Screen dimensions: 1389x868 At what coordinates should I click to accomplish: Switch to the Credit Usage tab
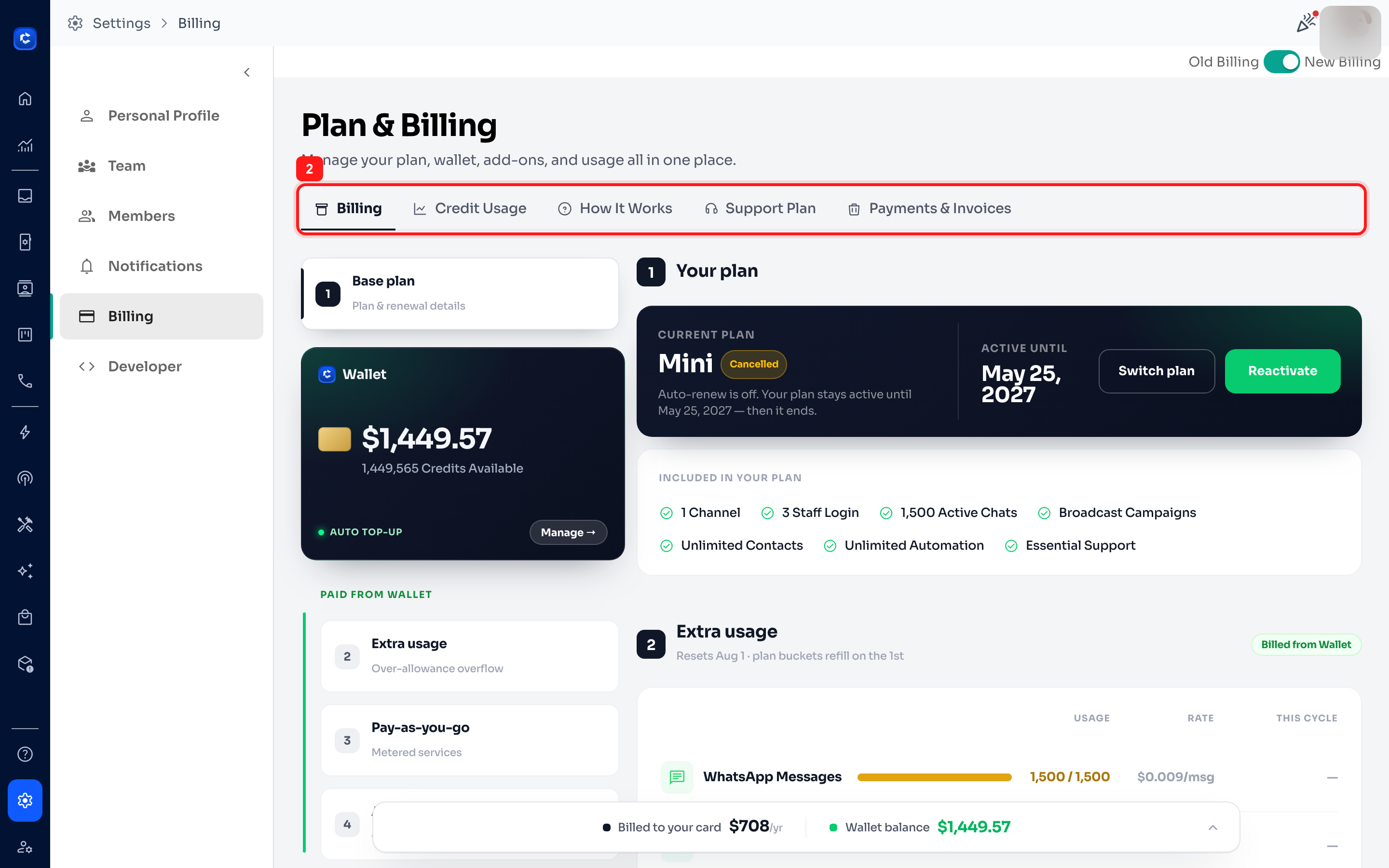coord(470,208)
